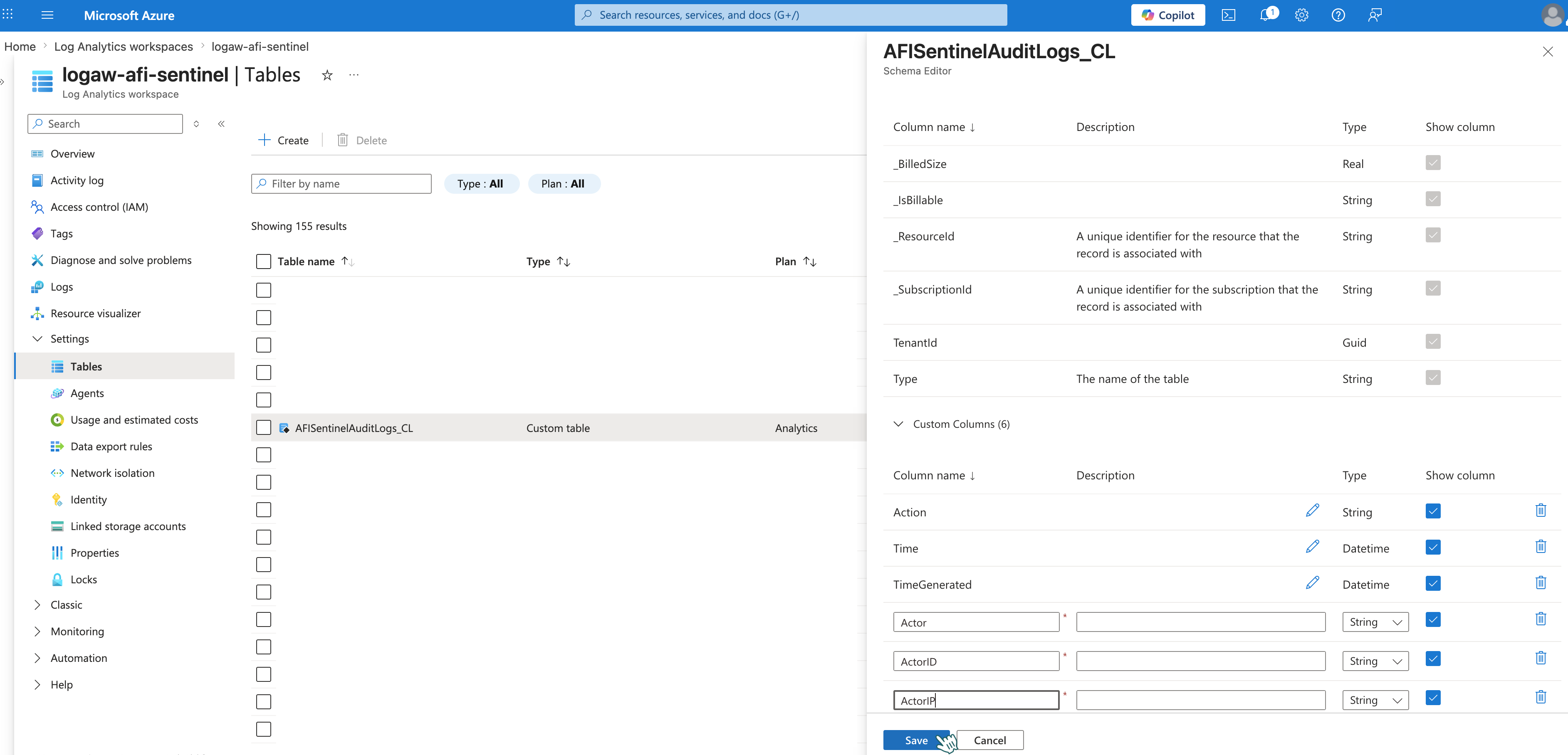1568x755 pixels.
Task: Click the Actor description field
Action: 1200,622
